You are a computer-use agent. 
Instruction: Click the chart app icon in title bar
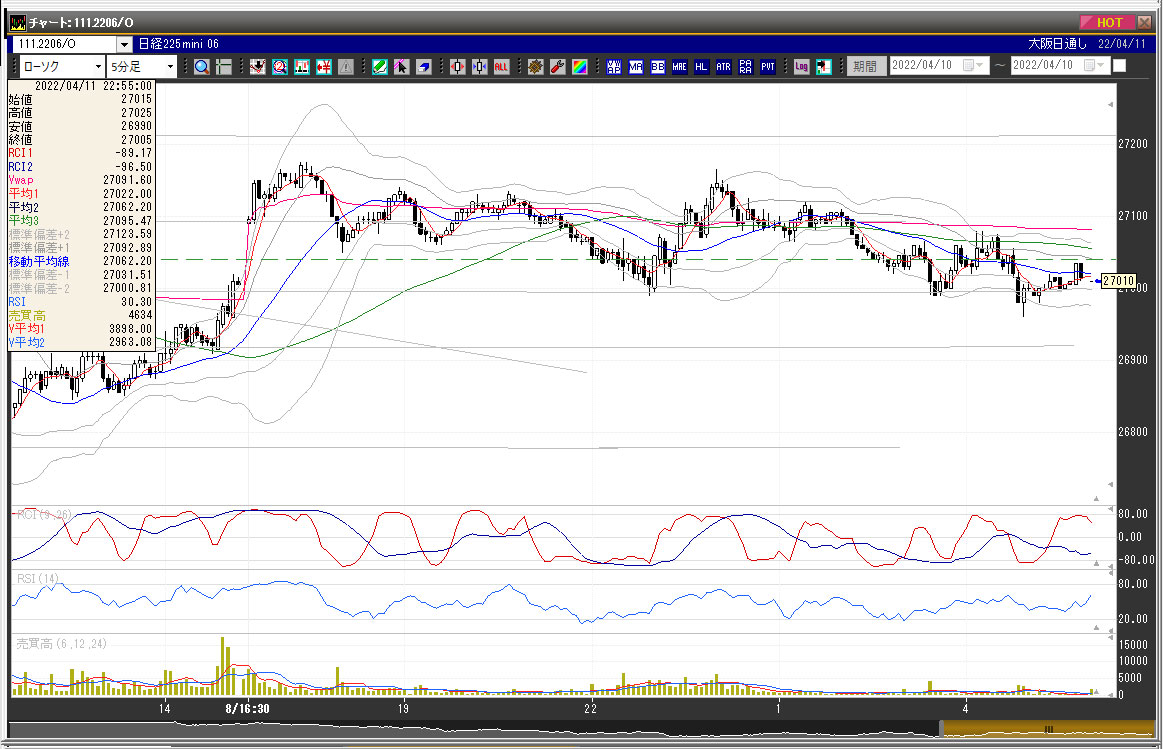click(x=17, y=22)
